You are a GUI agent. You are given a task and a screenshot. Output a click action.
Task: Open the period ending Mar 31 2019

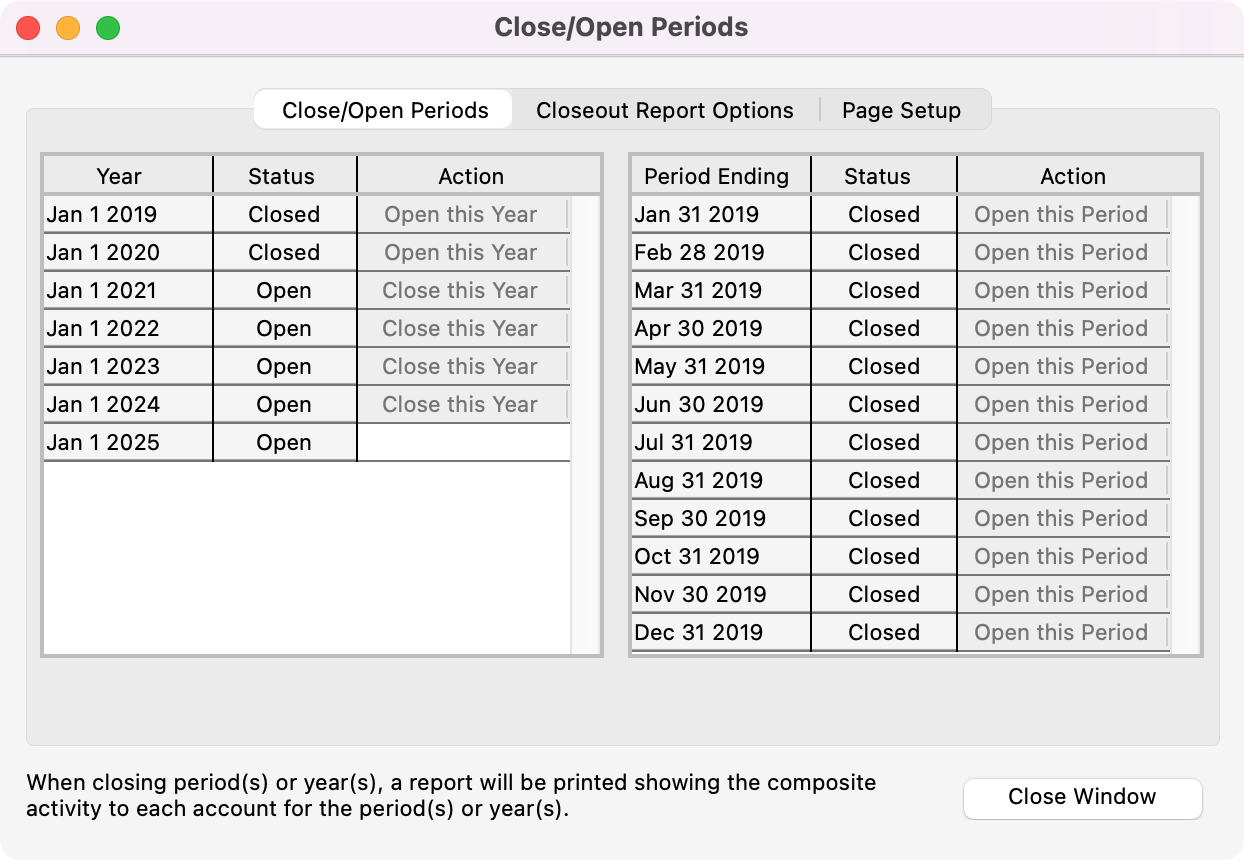pos(1061,291)
